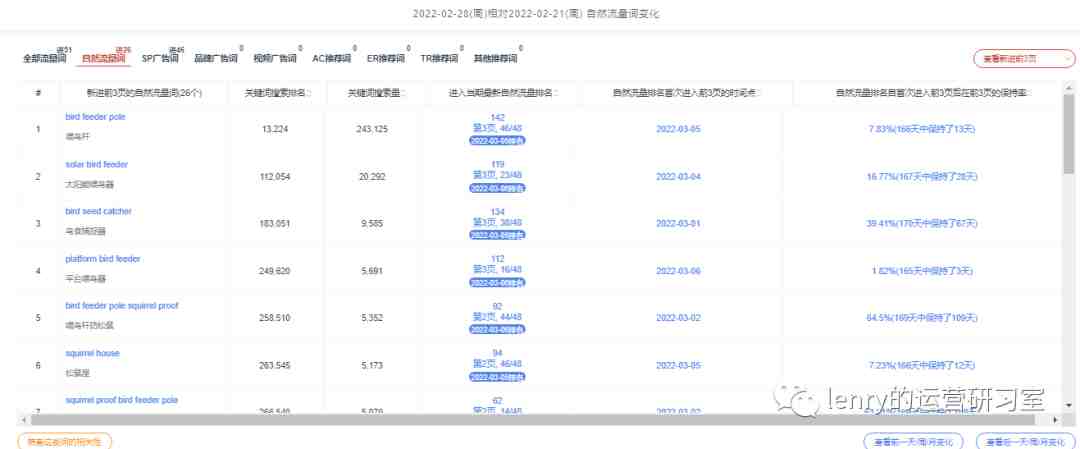Click search rank value 249,620
This screenshot has height=449, width=1080.
pyautogui.click(x=276, y=271)
